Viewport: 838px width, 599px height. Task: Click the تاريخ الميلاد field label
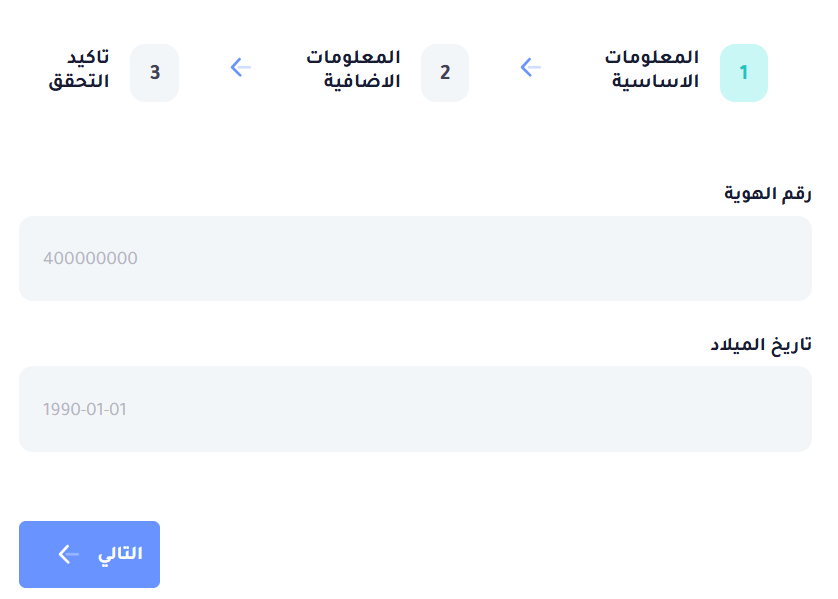point(760,344)
